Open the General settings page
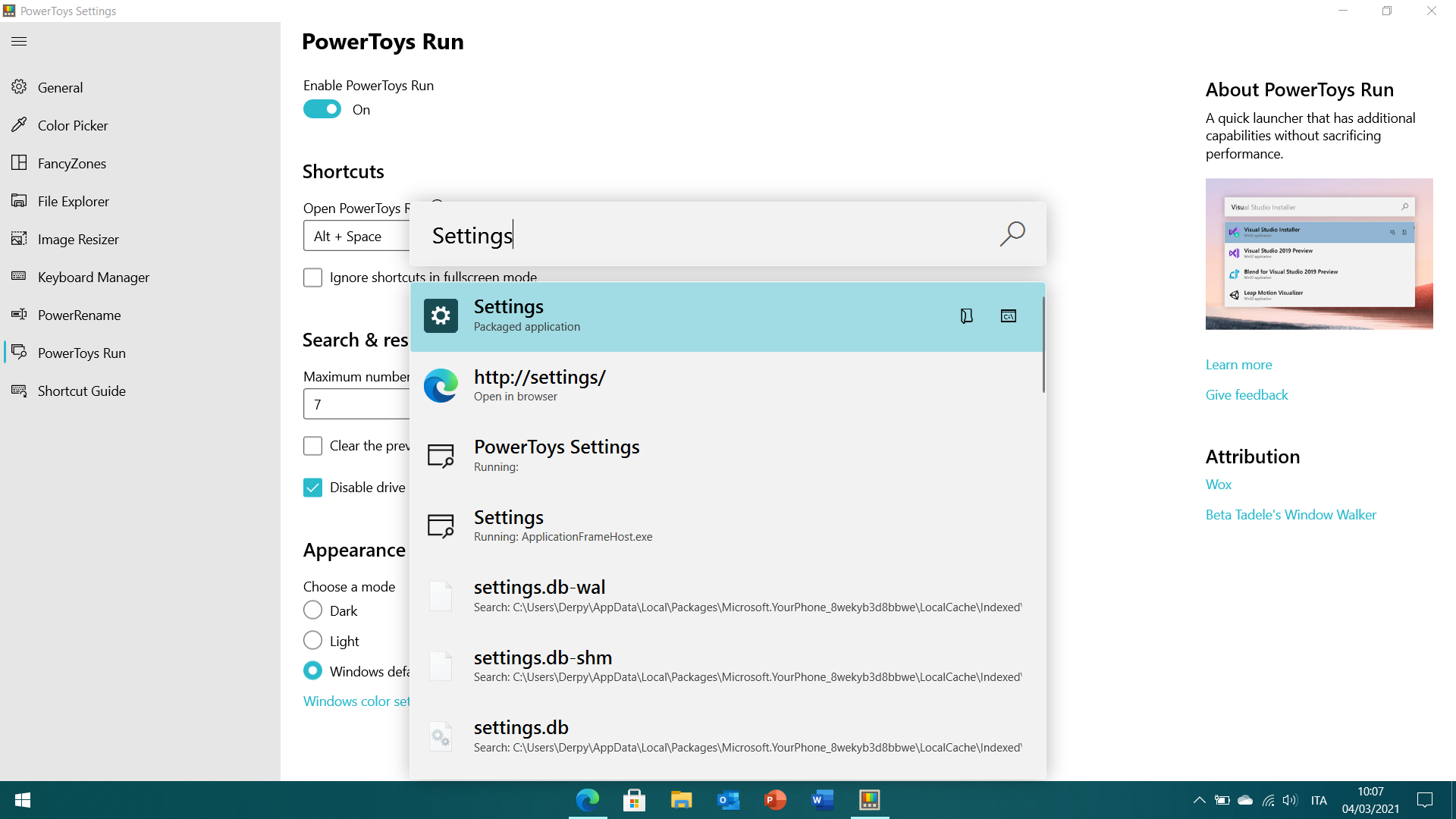The height and width of the screenshot is (819, 1456). point(60,87)
